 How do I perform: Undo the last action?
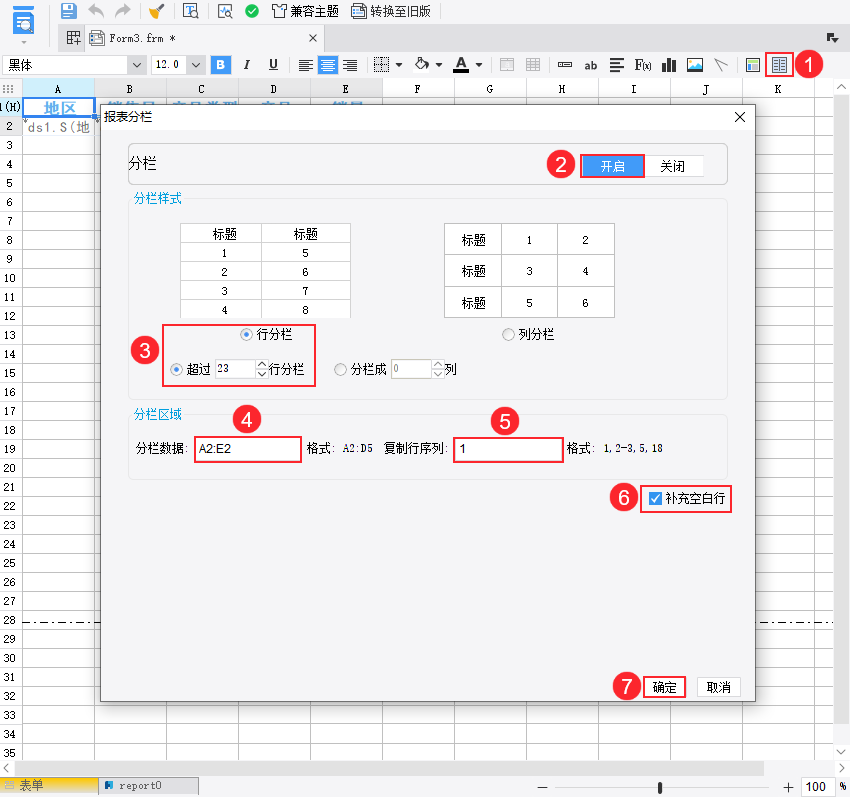click(95, 11)
